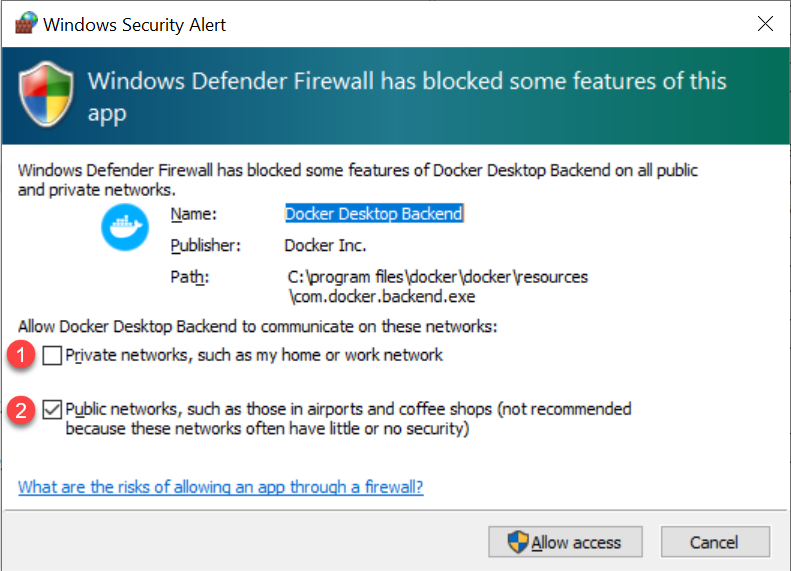Click the Docker Inc. publisher value
The height and width of the screenshot is (571, 791).
coord(325,246)
